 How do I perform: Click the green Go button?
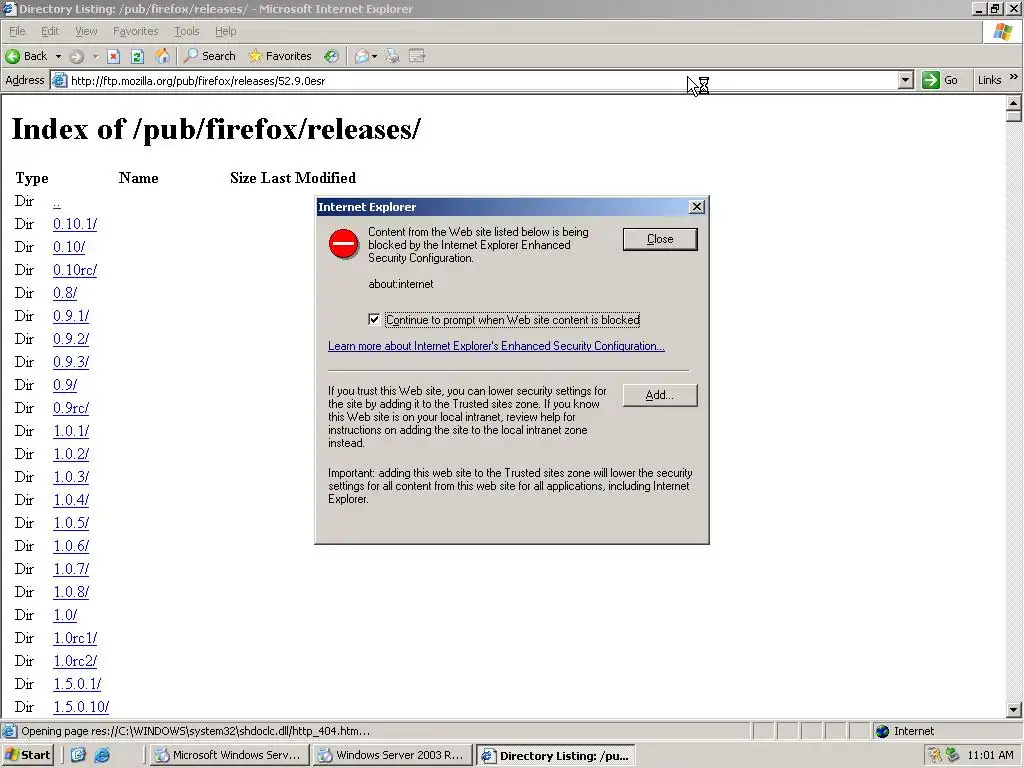940,80
